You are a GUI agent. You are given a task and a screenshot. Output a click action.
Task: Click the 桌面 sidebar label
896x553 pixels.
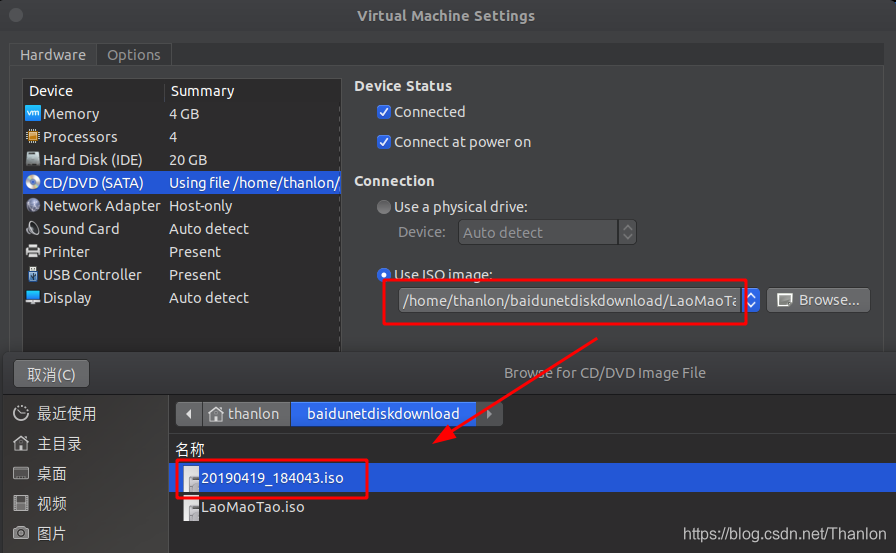(52, 473)
